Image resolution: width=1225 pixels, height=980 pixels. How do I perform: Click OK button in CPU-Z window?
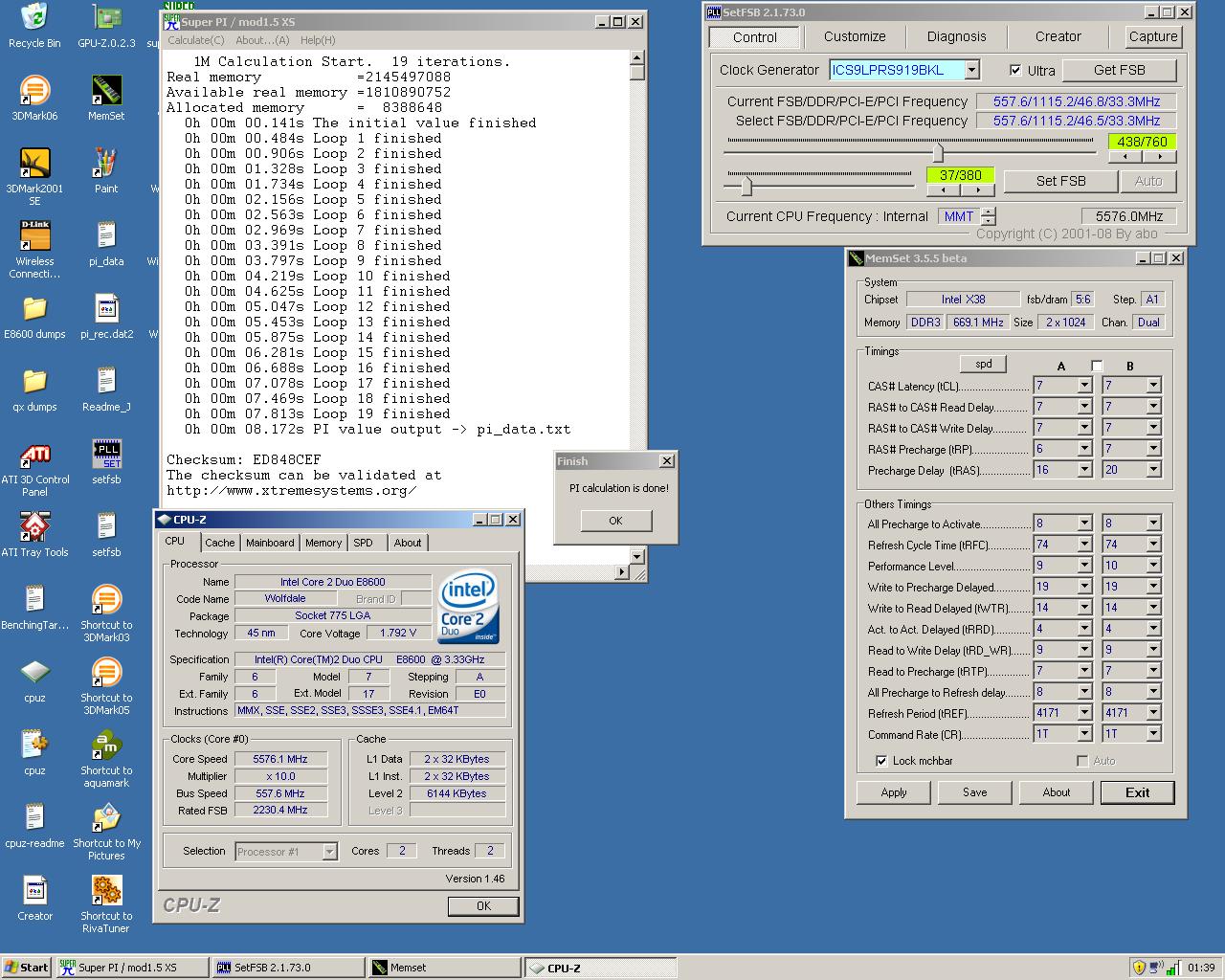click(x=483, y=905)
